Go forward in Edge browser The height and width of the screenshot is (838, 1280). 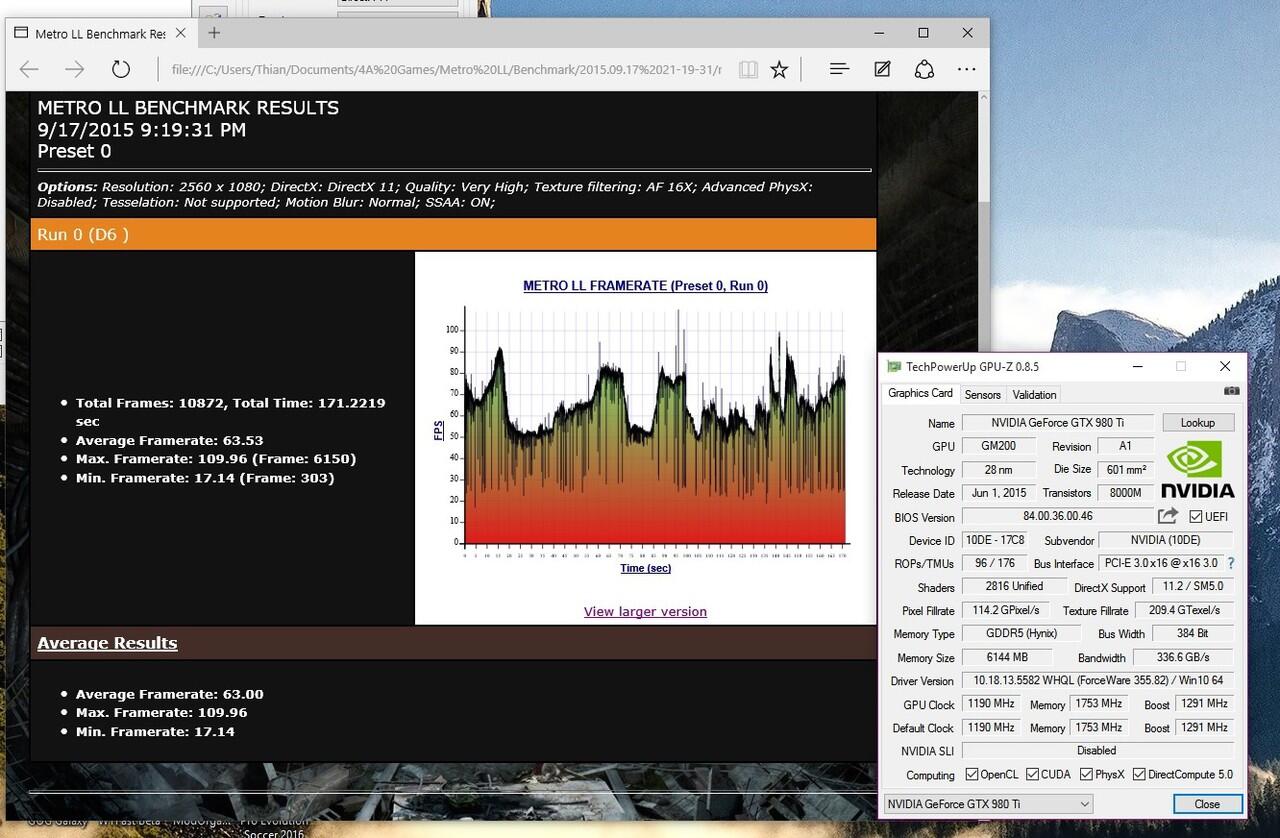75,69
